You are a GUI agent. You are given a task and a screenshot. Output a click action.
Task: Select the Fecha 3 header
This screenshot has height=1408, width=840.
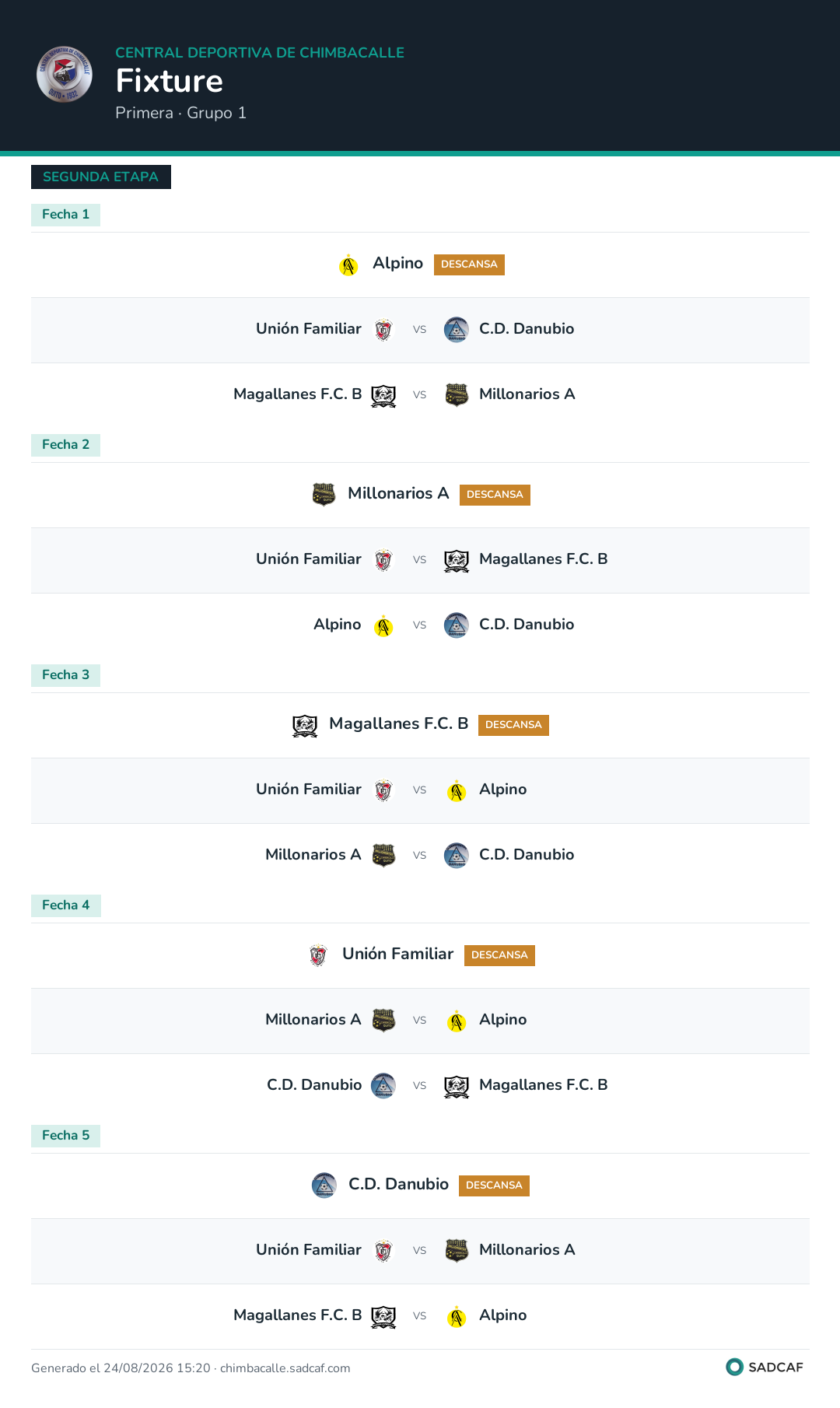click(x=66, y=675)
